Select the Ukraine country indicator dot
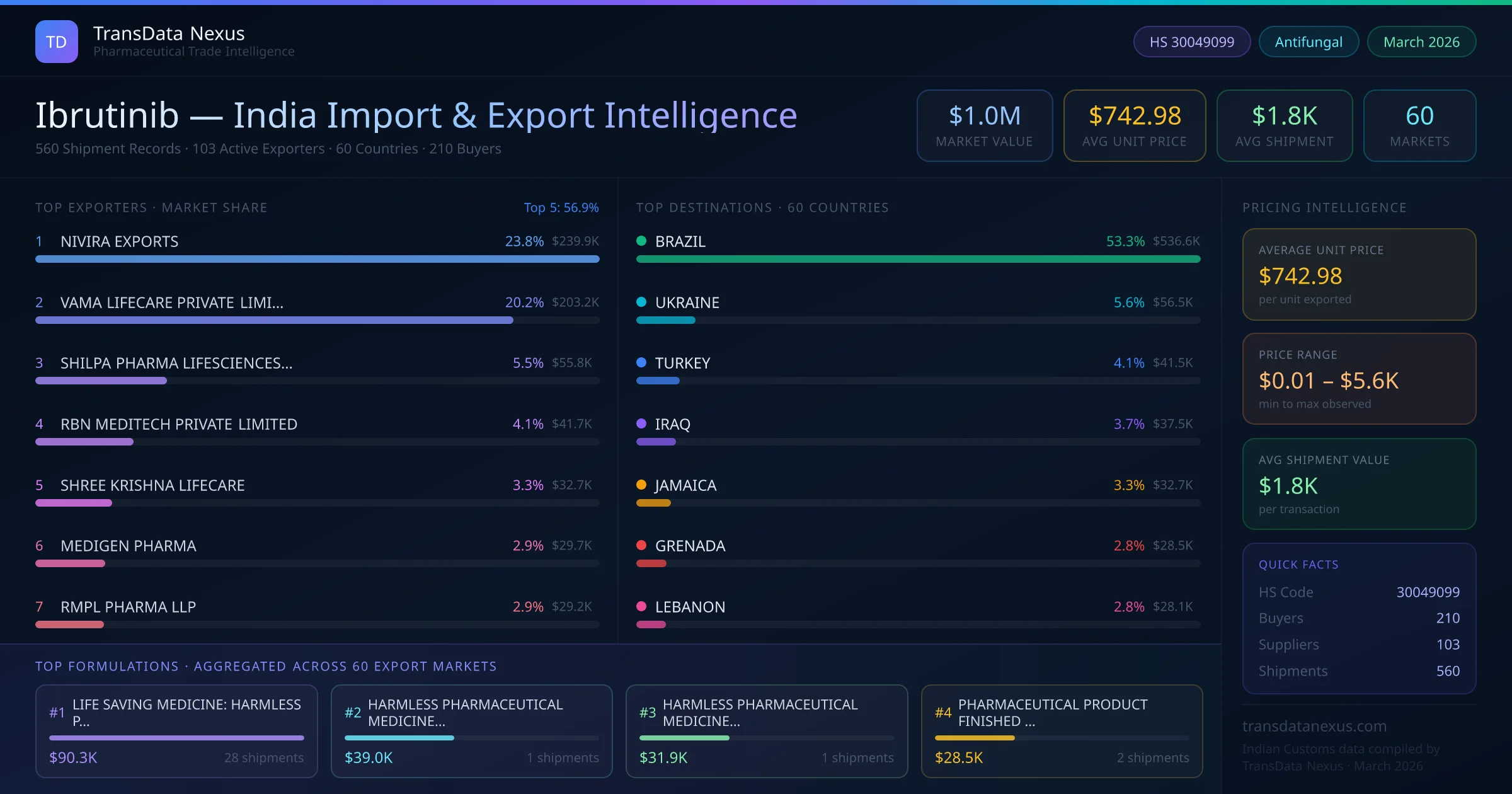This screenshot has width=1512, height=794. tap(641, 302)
